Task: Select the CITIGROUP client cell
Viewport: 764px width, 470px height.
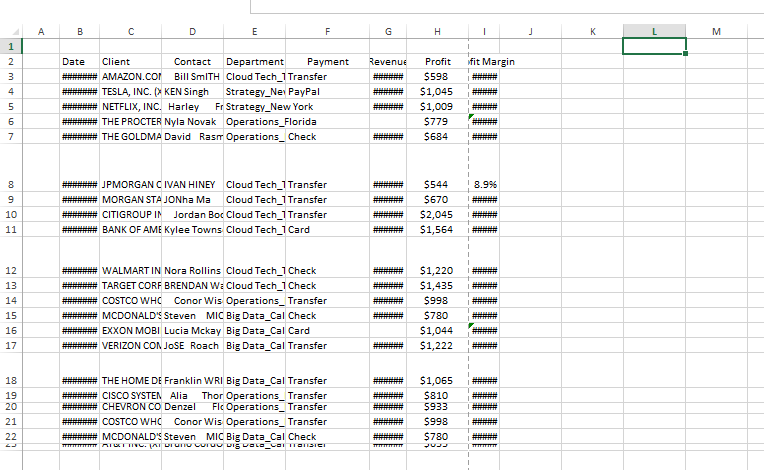Action: click(x=131, y=215)
